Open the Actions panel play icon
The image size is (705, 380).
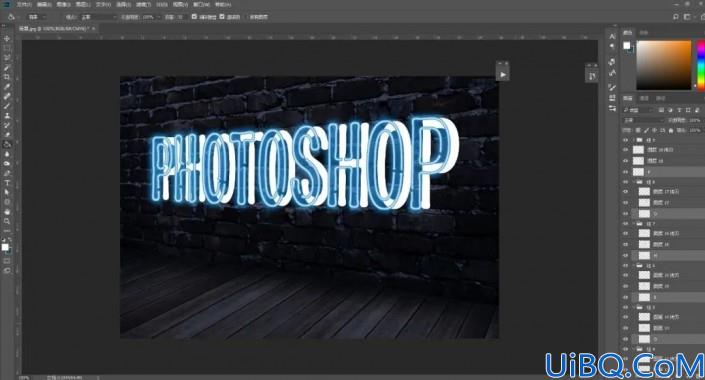(503, 75)
